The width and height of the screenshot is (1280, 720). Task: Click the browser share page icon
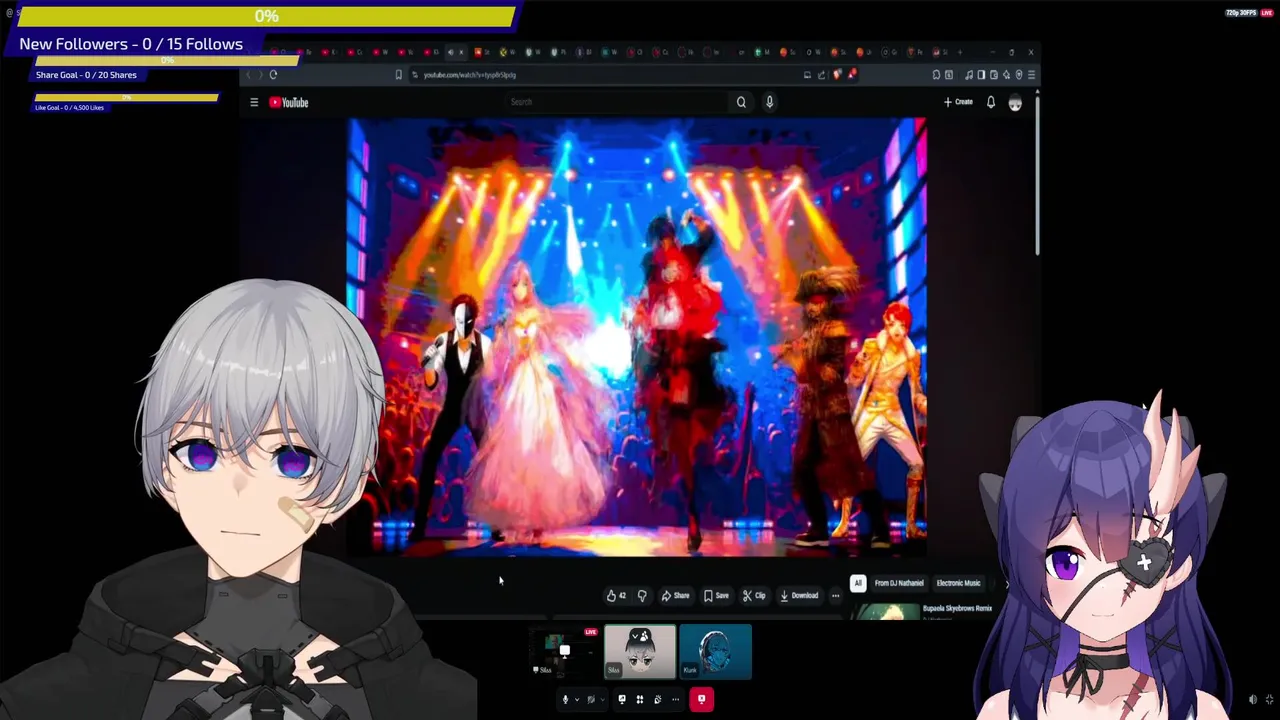point(821,74)
